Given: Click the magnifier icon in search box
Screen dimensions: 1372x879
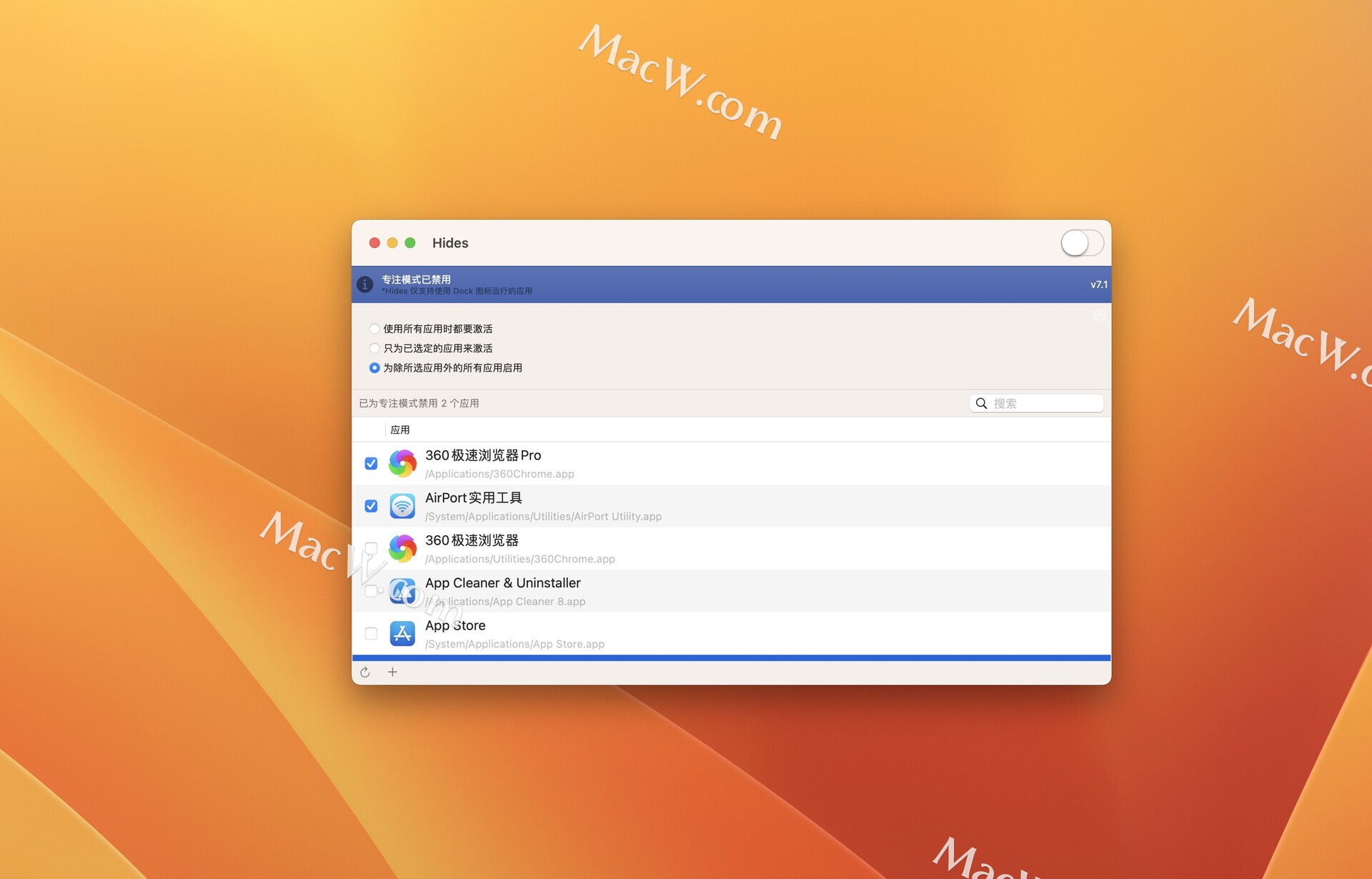Looking at the screenshot, I should point(982,403).
